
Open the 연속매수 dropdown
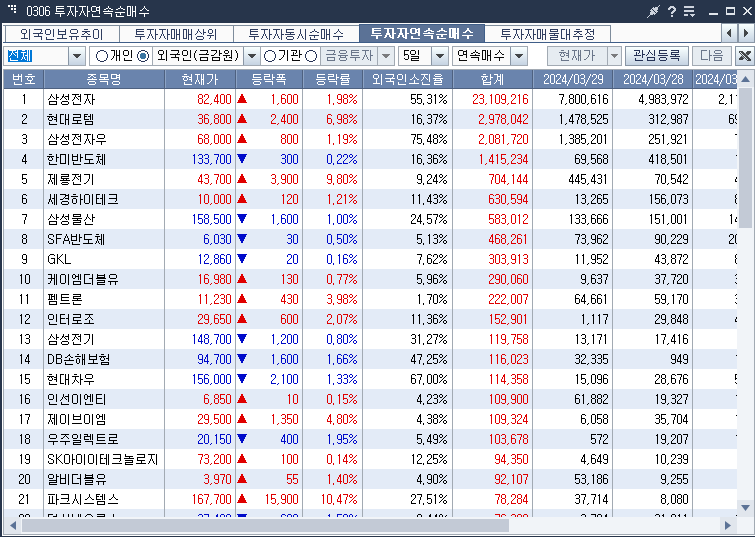pos(519,56)
